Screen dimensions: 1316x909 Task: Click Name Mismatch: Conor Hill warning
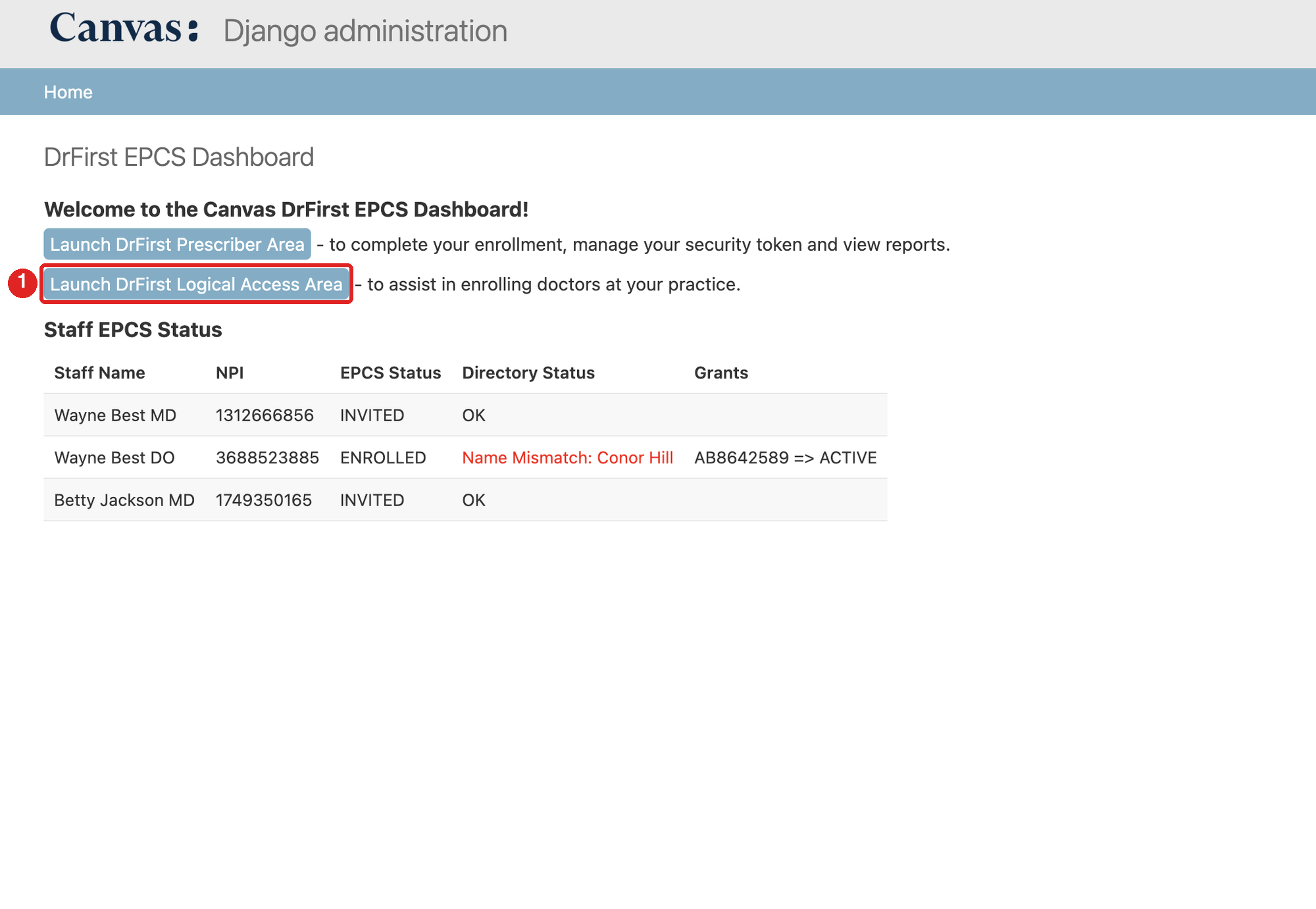(567, 457)
